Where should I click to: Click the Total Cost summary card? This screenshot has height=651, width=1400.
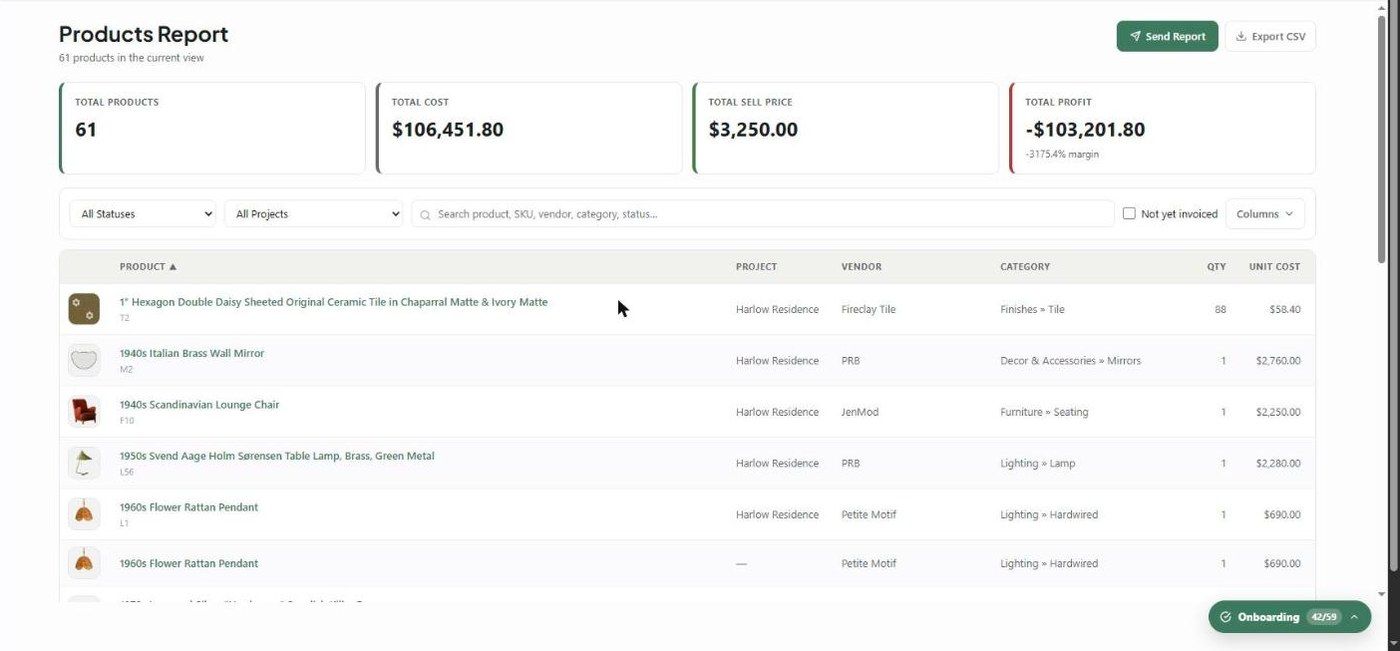click(529, 128)
